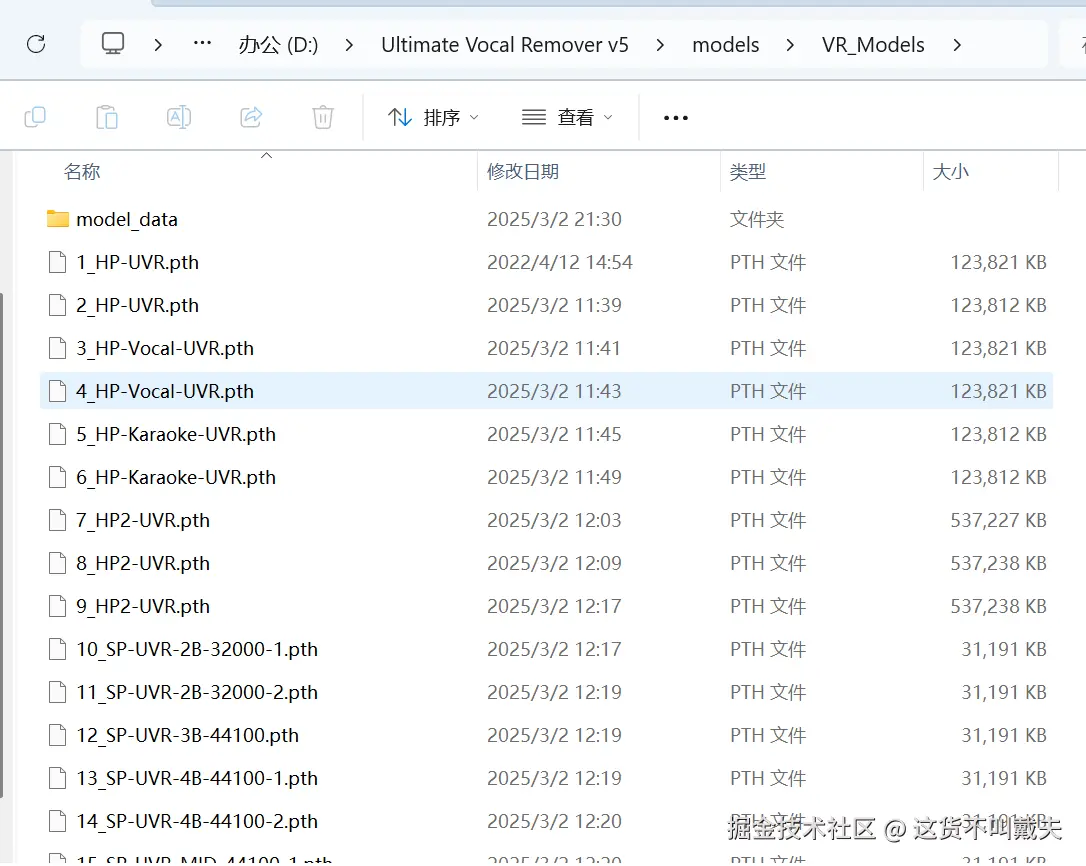Click VR_Models breadcrumb
The image size is (1086, 866).
873,45
